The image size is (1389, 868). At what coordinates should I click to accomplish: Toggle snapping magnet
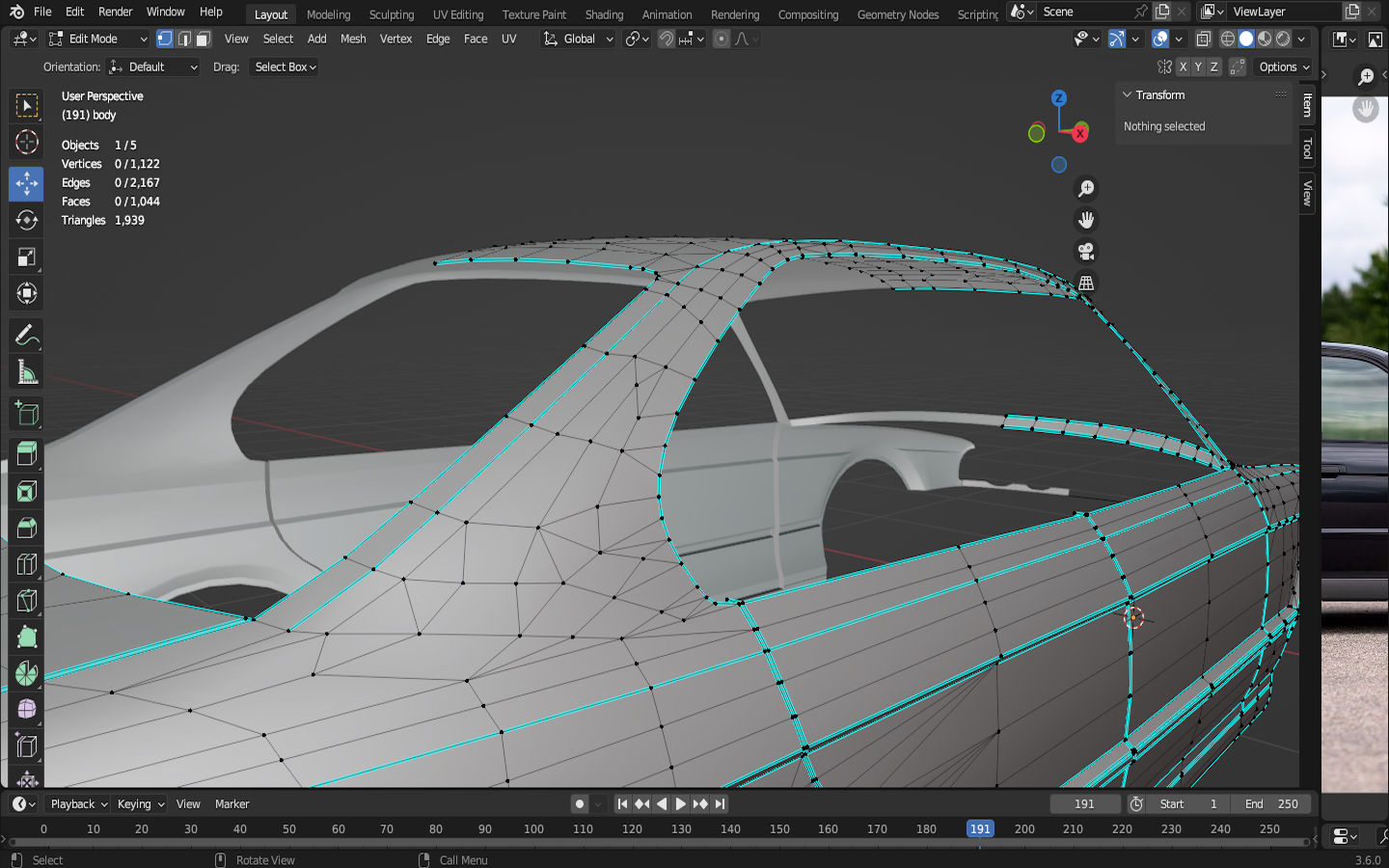click(x=667, y=39)
